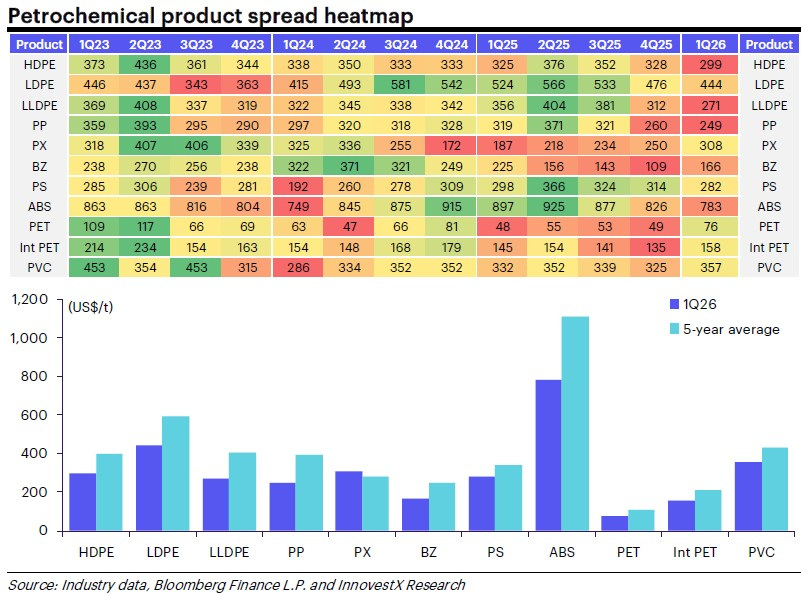Viewport: 802px width, 595px height.
Task: Select the PET 1Q26 purple bar in chart
Action: pos(613,523)
